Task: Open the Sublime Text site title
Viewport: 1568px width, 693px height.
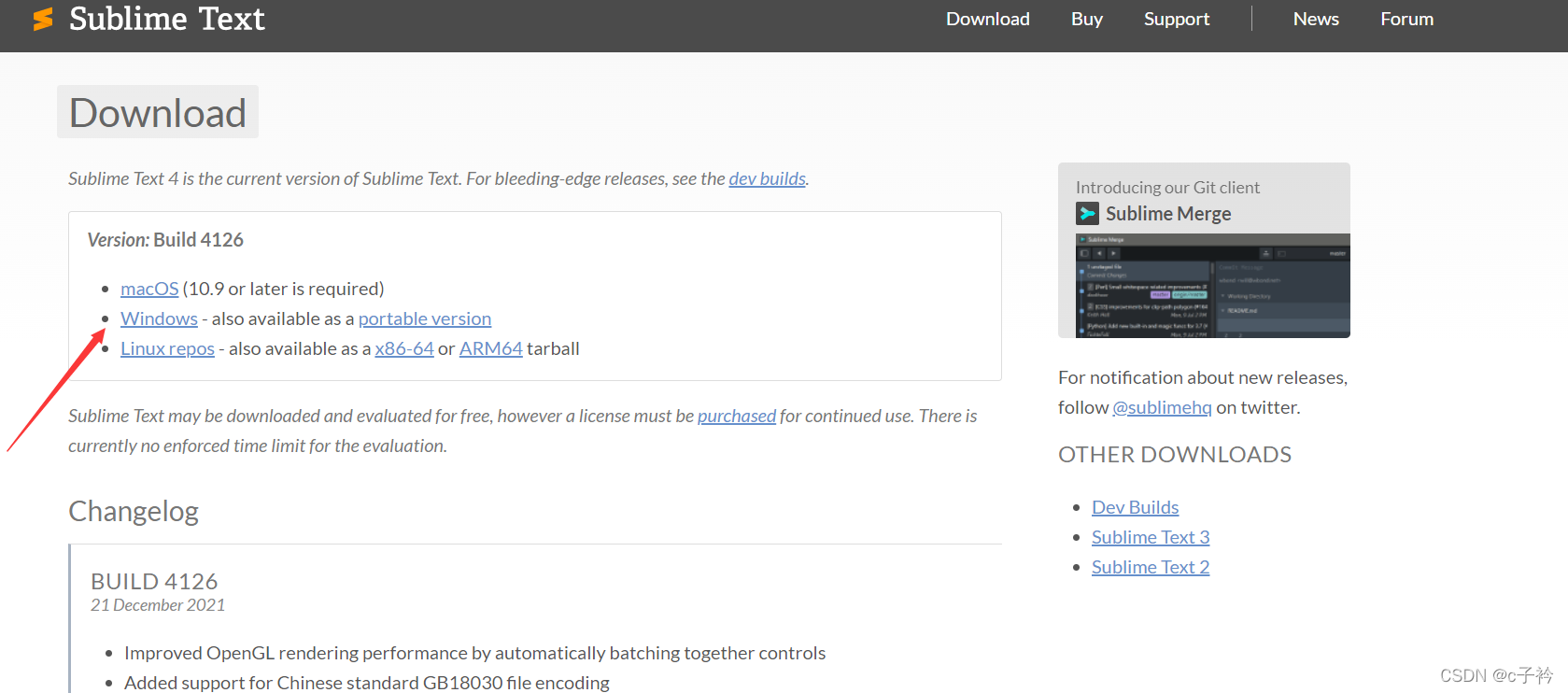Action: (167, 19)
